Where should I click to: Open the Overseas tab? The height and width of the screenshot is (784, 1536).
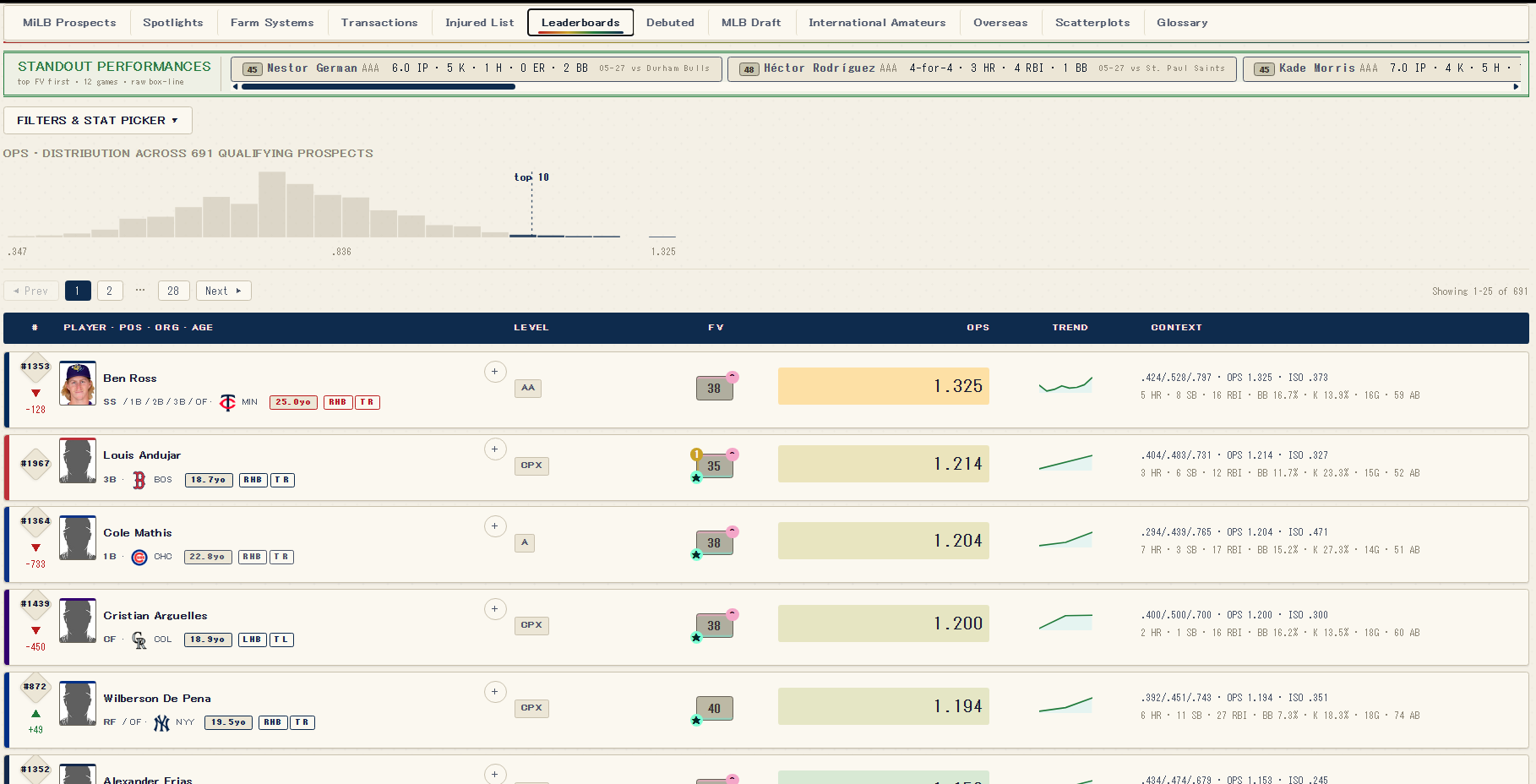[1000, 23]
